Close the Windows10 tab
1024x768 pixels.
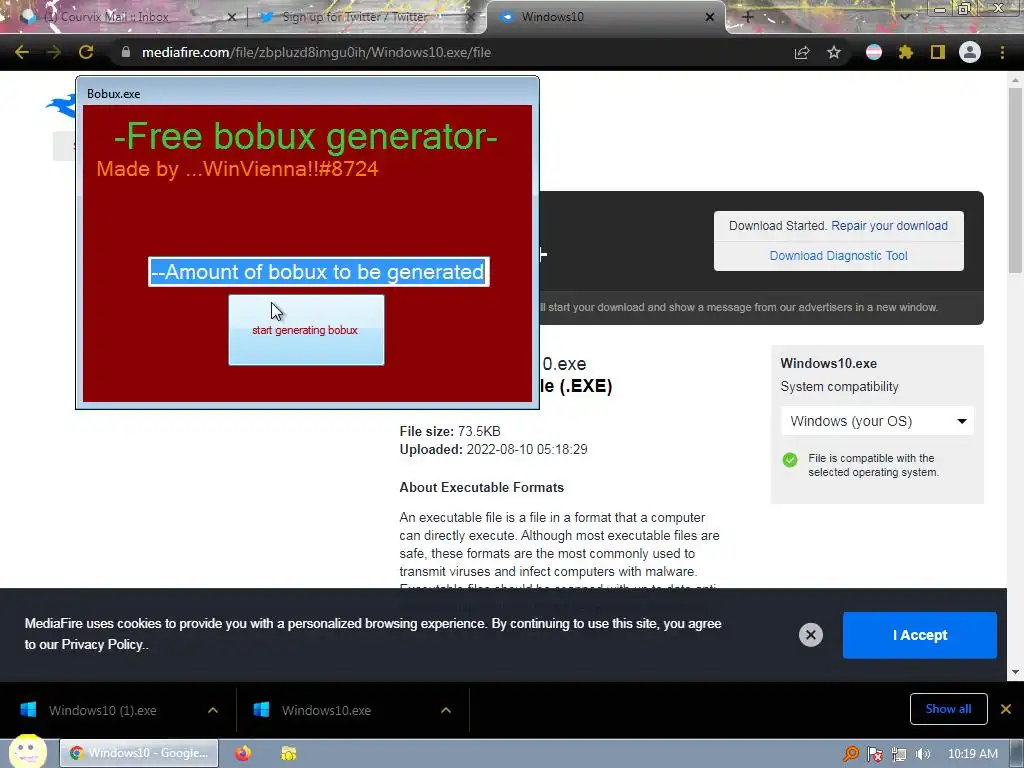(710, 17)
